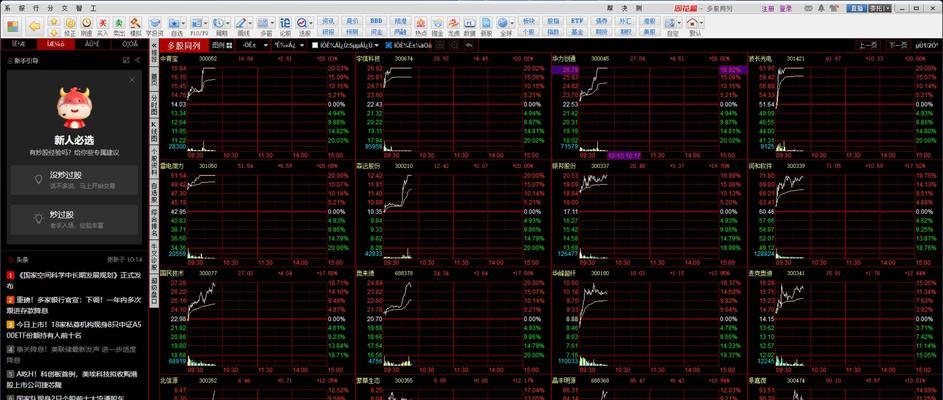Screen dimensions: 943x400
Task: Click the 资讯 toolbar button
Action: coord(328,21)
